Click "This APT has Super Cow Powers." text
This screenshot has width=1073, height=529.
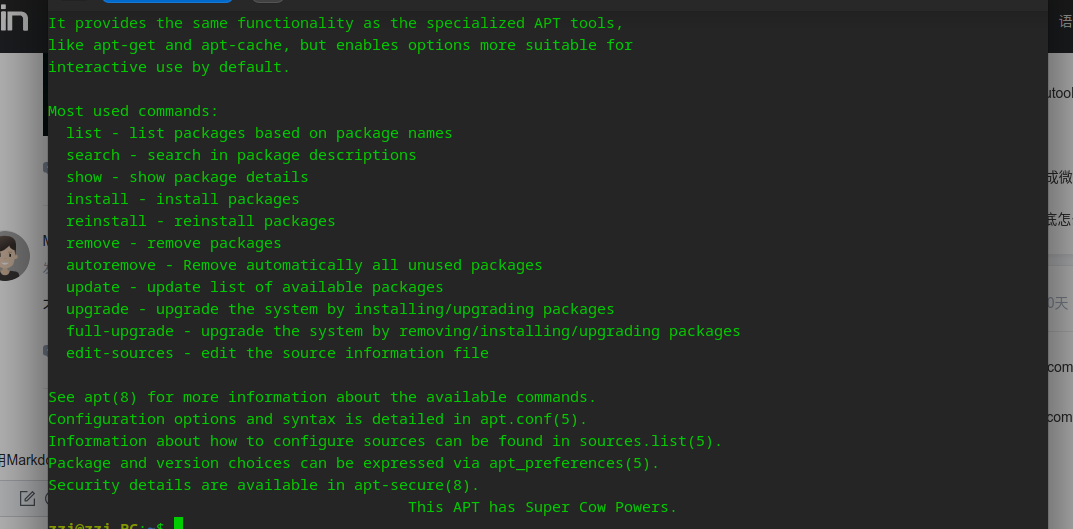pyautogui.click(x=542, y=507)
